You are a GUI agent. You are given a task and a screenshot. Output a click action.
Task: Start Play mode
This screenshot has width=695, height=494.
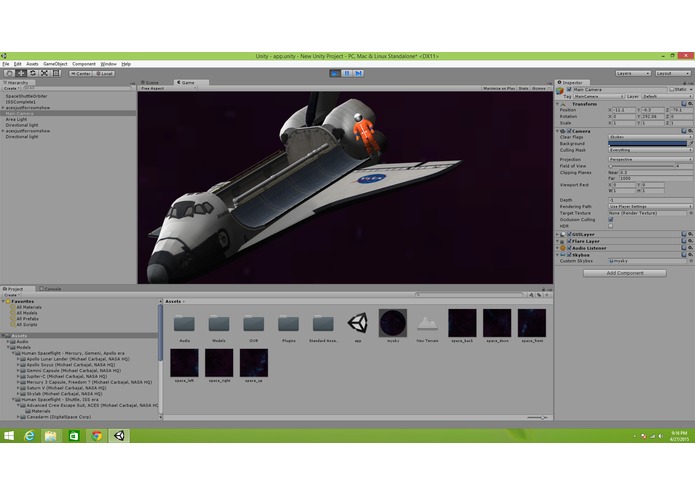coord(335,73)
